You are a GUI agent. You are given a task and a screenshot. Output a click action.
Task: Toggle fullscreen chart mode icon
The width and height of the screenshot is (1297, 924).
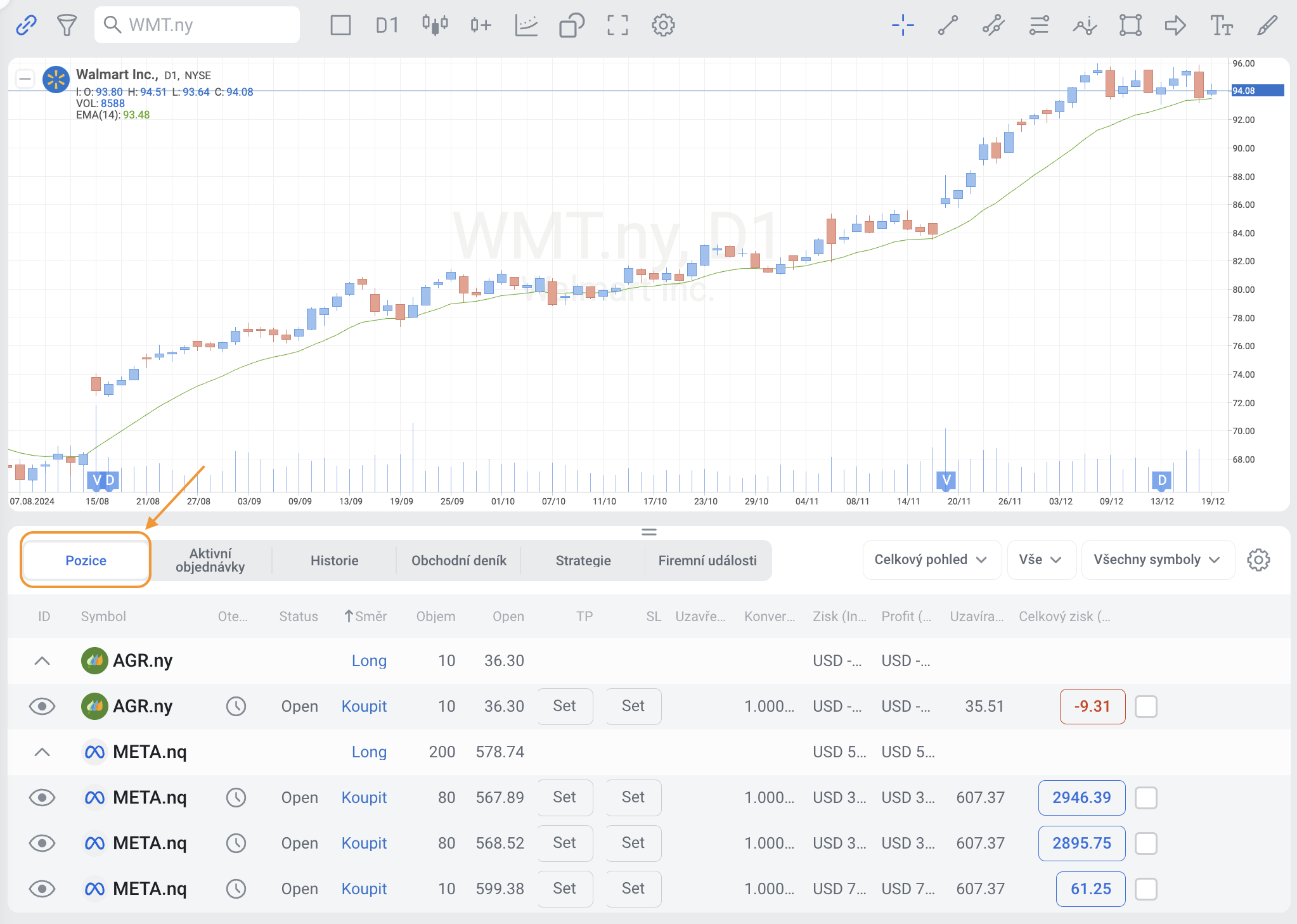[617, 25]
